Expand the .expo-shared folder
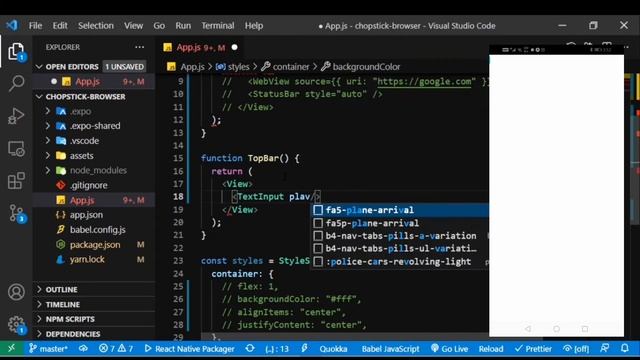The width and height of the screenshot is (640, 360). pyautogui.click(x=48, y=126)
